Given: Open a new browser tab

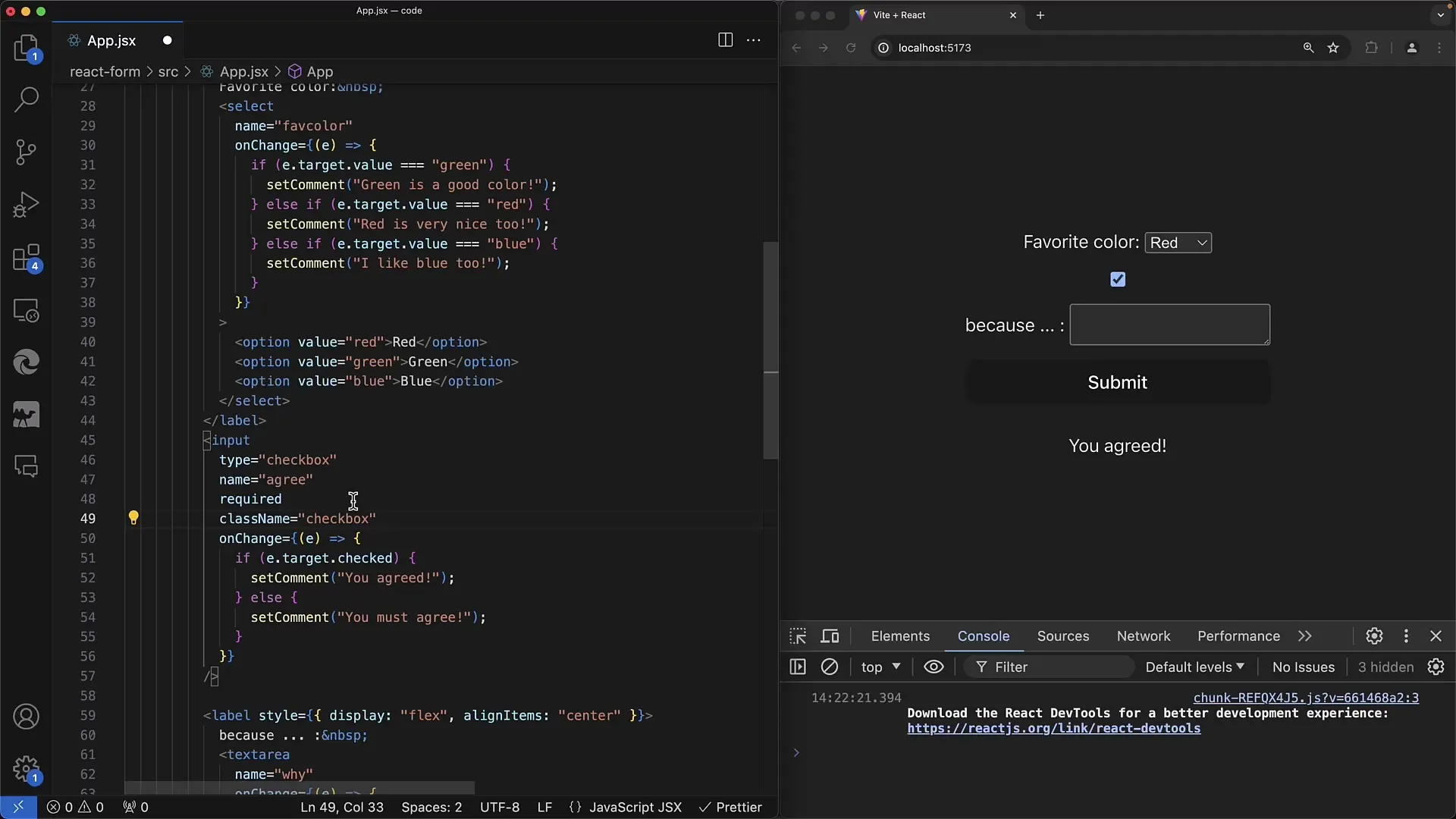Looking at the screenshot, I should pyautogui.click(x=1040, y=15).
